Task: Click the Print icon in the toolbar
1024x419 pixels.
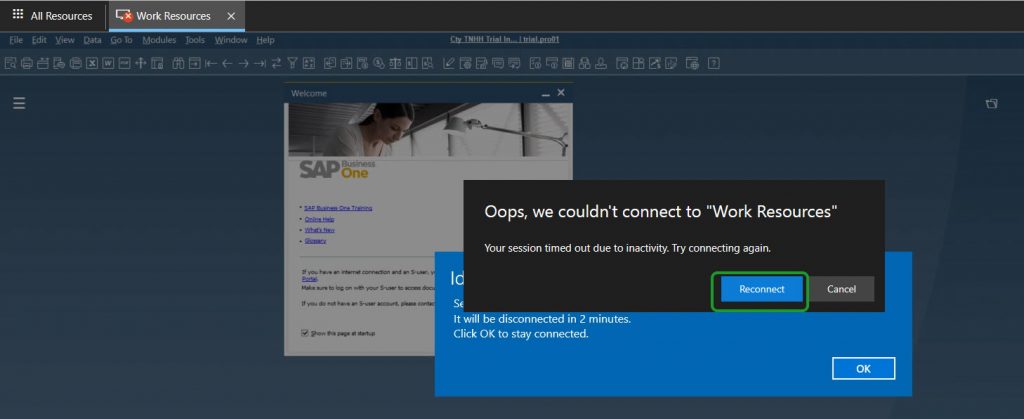Action: (27, 63)
